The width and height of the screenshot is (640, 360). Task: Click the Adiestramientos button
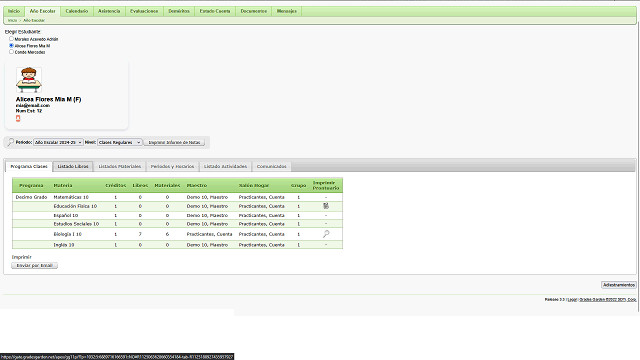[619, 285]
